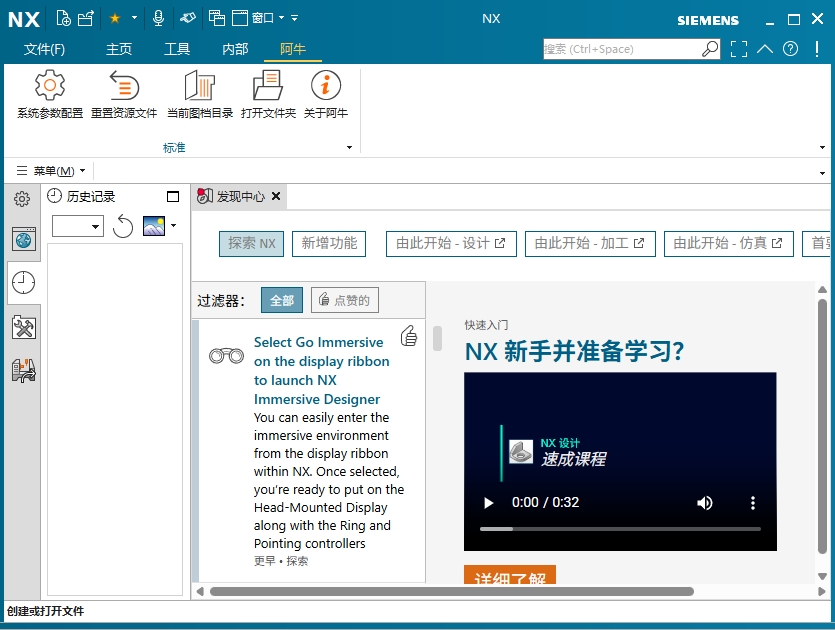Open the 关于阿牛 info icon
Image resolution: width=835 pixels, height=630 pixels.
(326, 86)
